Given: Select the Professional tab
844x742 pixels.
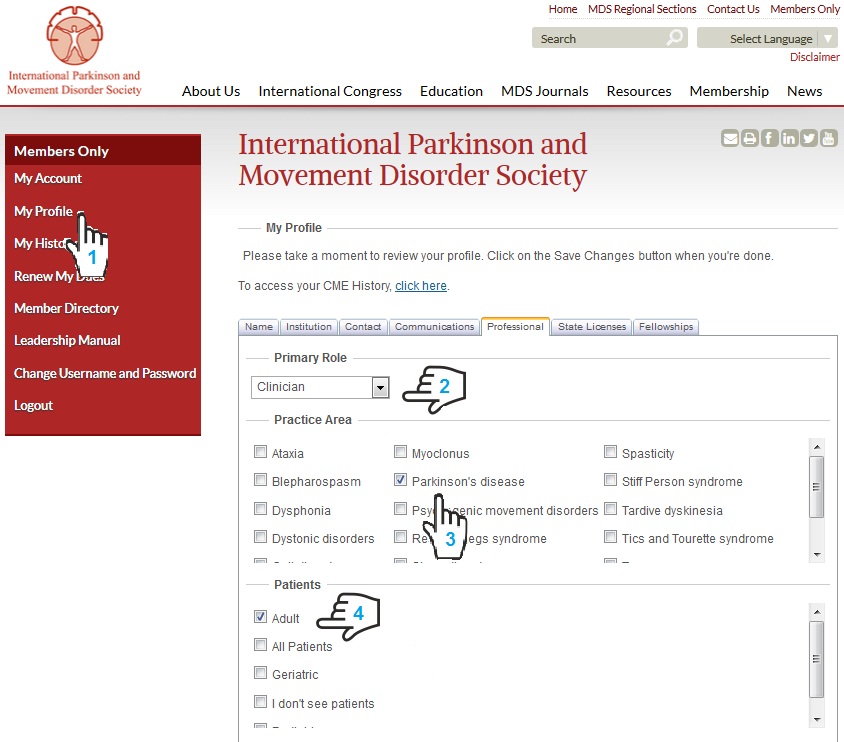Looking at the screenshot, I should [515, 326].
